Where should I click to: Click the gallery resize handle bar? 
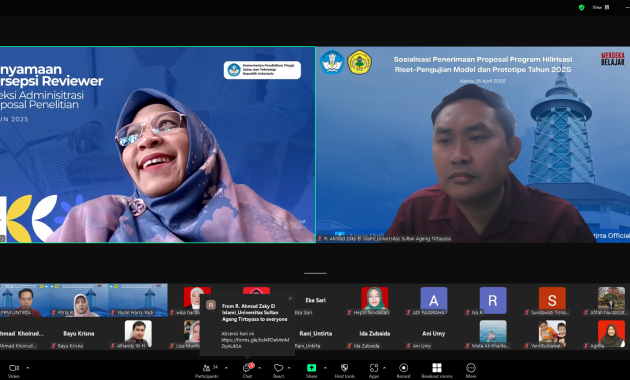point(315,274)
